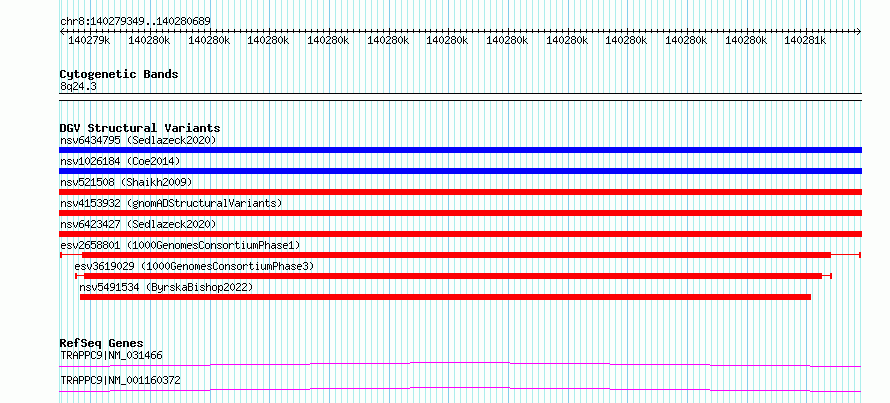Viewport: 890px width, 403px height.
Task: Click the red bar of nsv521508
Action: click(x=460, y=192)
